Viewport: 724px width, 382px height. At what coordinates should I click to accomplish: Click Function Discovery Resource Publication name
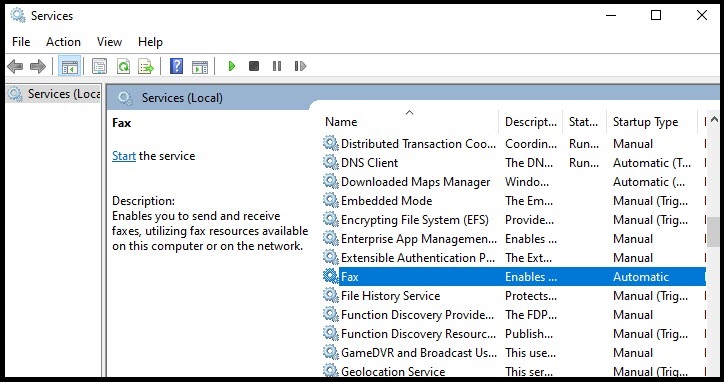(418, 333)
